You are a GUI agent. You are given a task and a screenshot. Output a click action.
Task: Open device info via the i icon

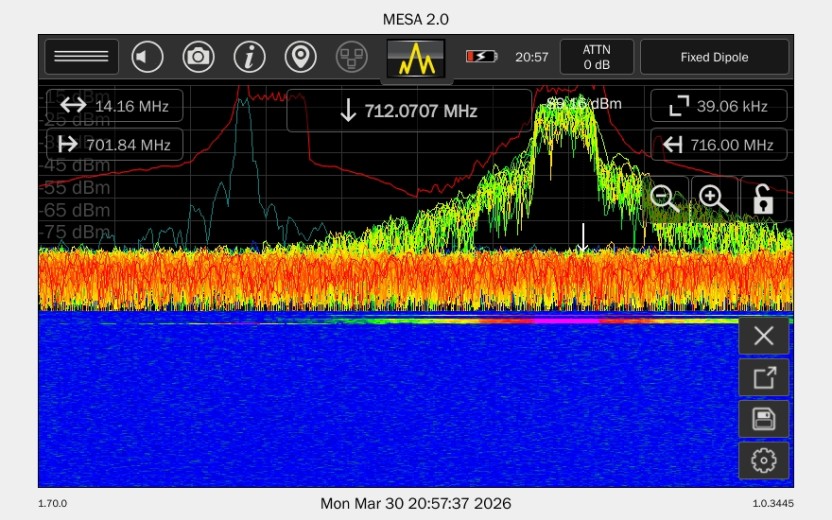click(250, 57)
